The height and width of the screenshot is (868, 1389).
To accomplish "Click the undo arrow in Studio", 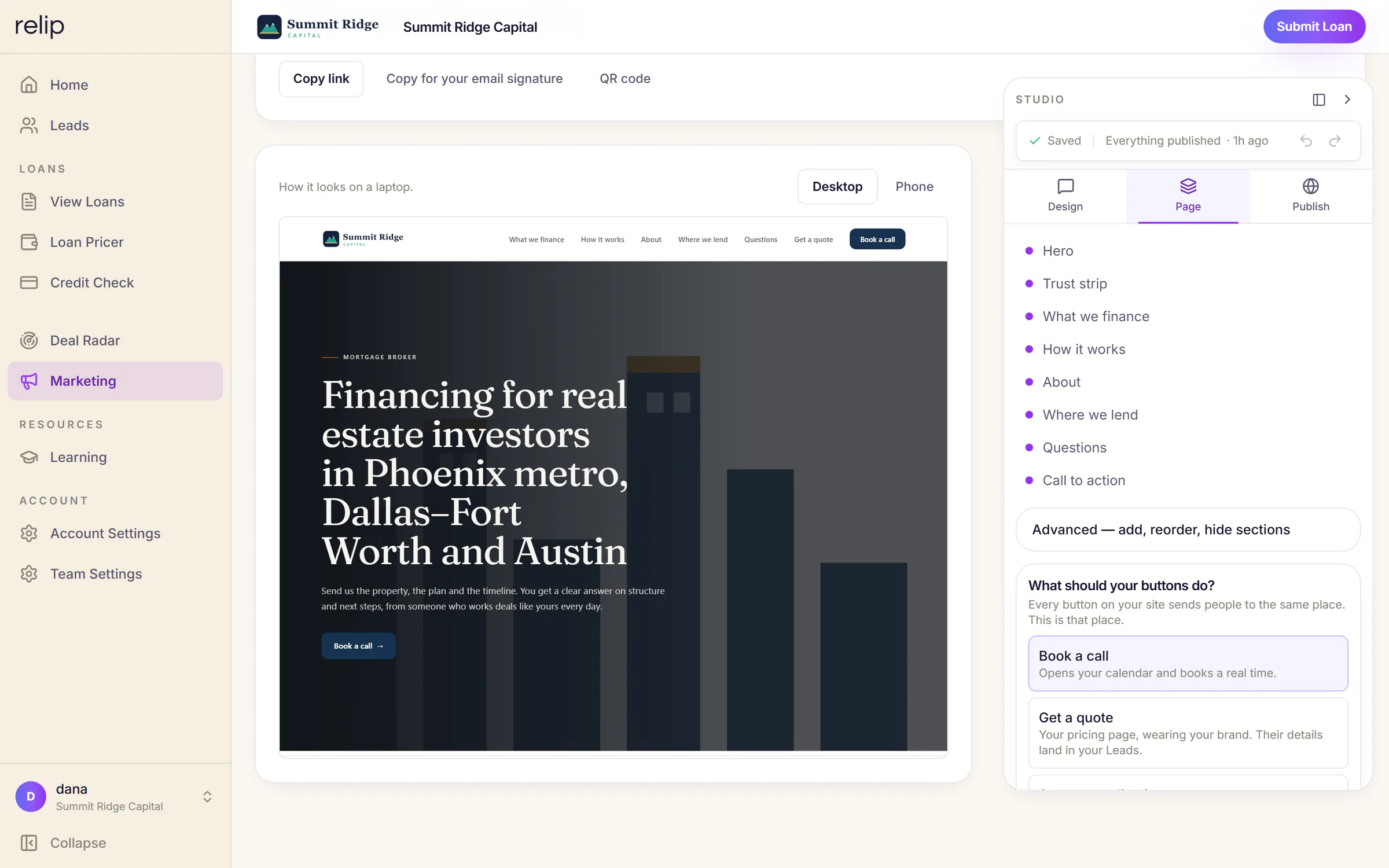I will [x=1306, y=141].
